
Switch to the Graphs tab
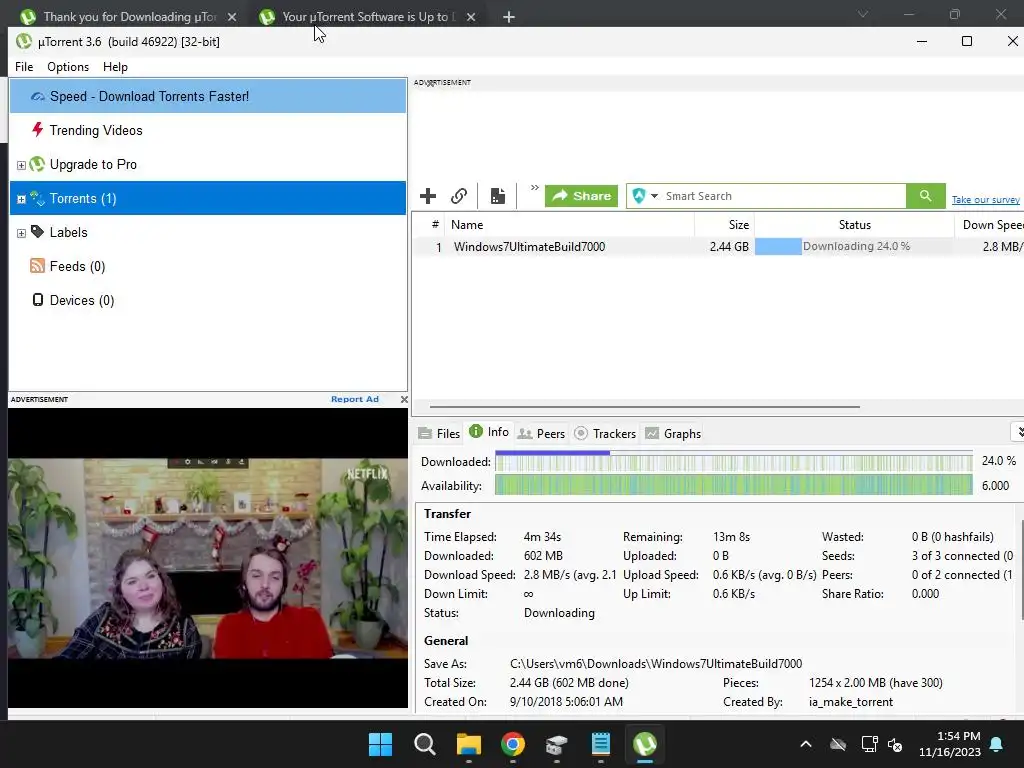tap(673, 434)
